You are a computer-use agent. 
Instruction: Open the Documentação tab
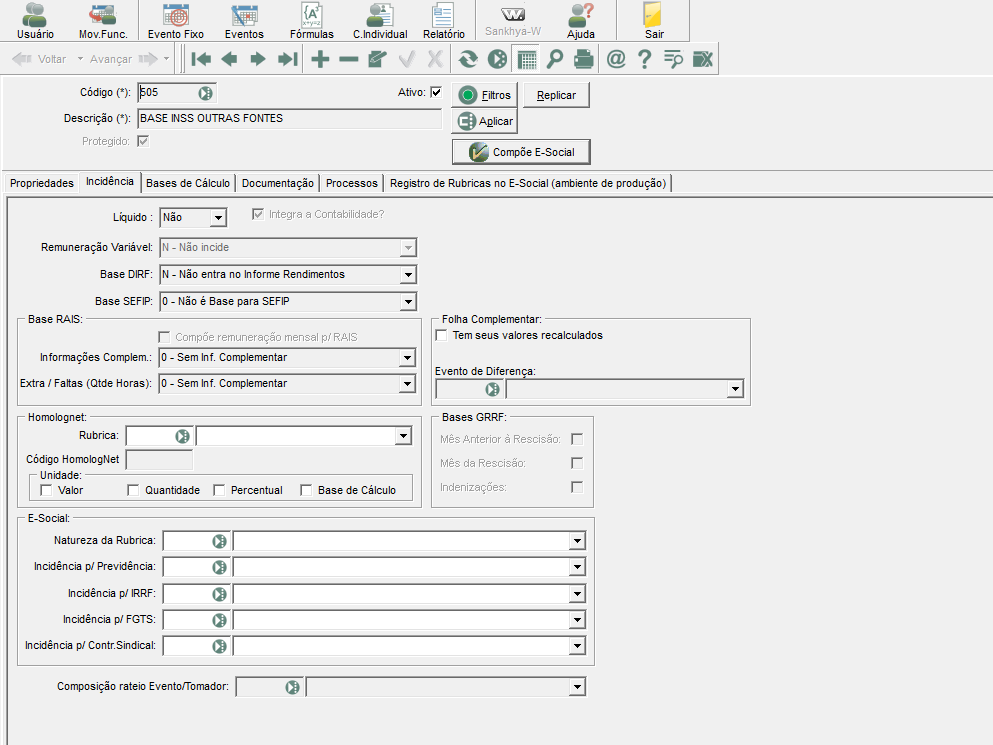click(x=278, y=183)
